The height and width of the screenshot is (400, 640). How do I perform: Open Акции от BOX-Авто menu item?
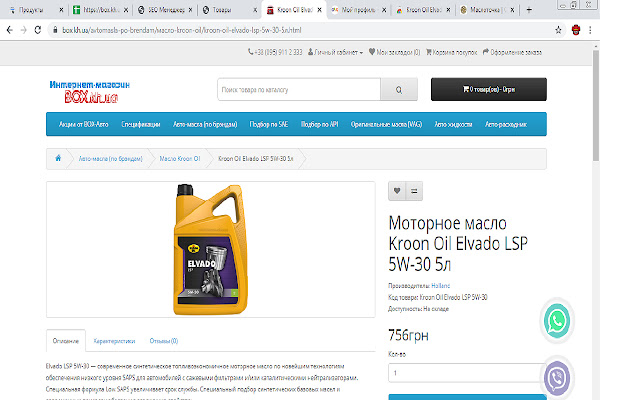pos(84,124)
